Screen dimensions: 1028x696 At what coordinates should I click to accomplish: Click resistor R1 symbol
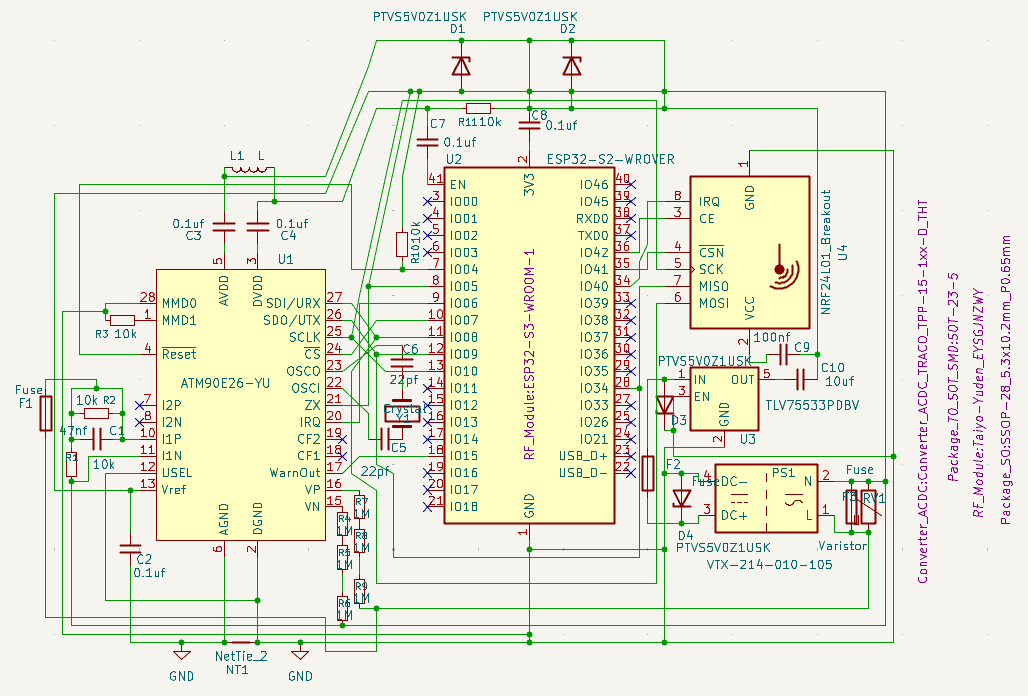(71, 464)
